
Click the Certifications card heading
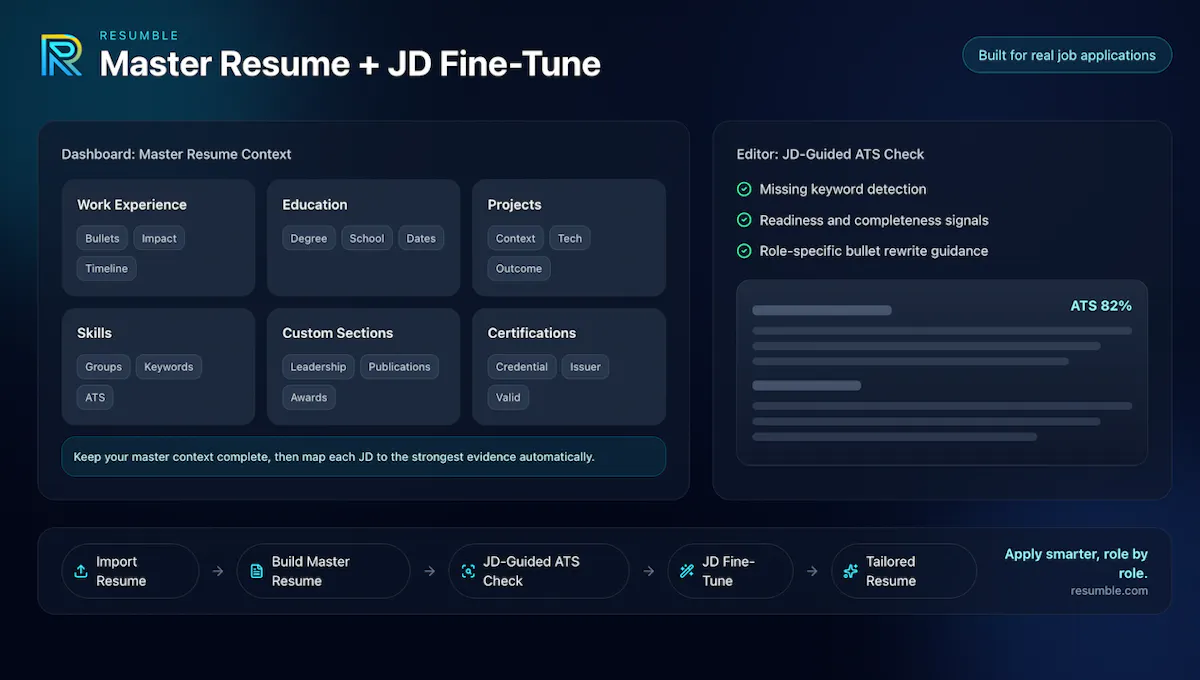(532, 333)
